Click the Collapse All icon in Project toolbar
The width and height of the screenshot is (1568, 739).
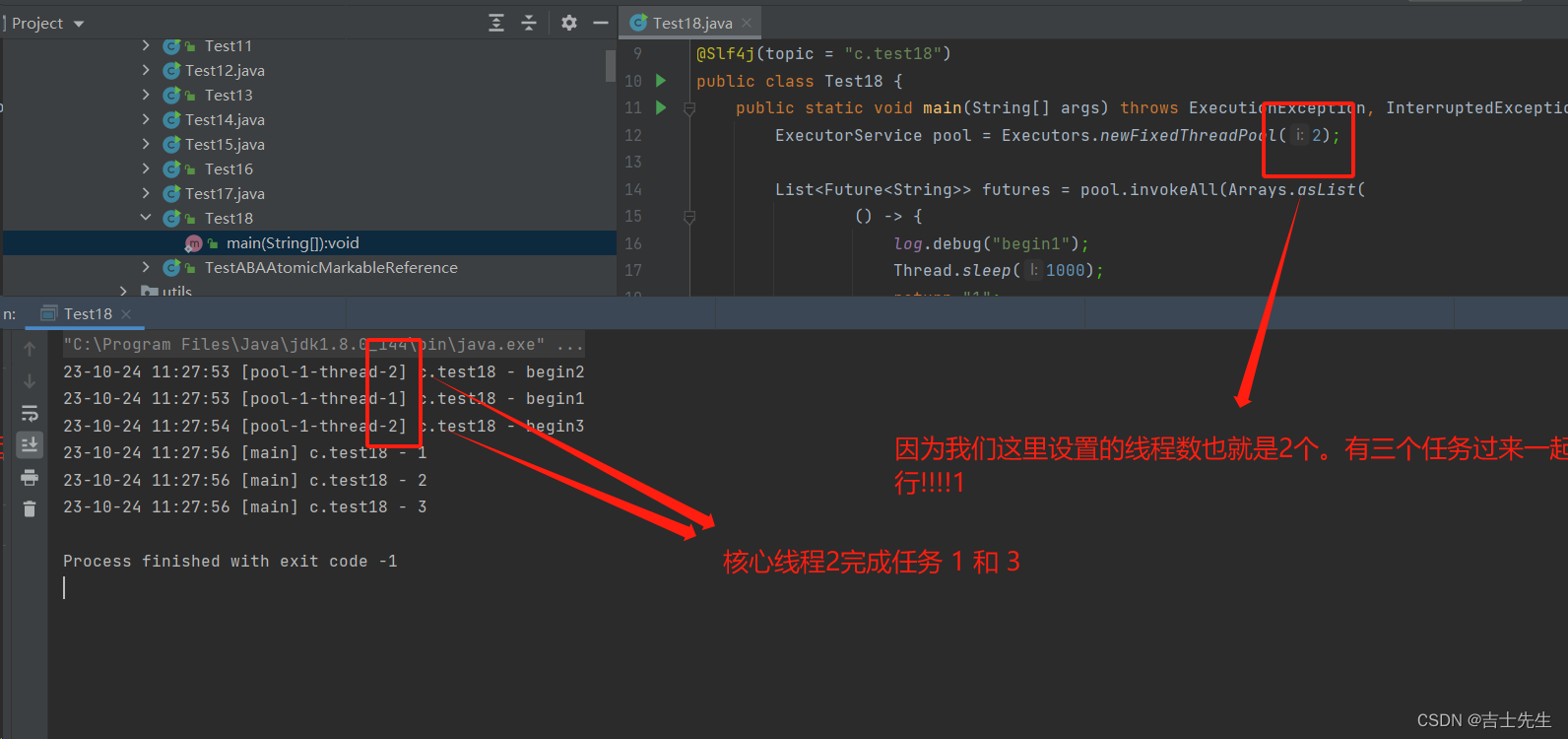click(x=529, y=23)
